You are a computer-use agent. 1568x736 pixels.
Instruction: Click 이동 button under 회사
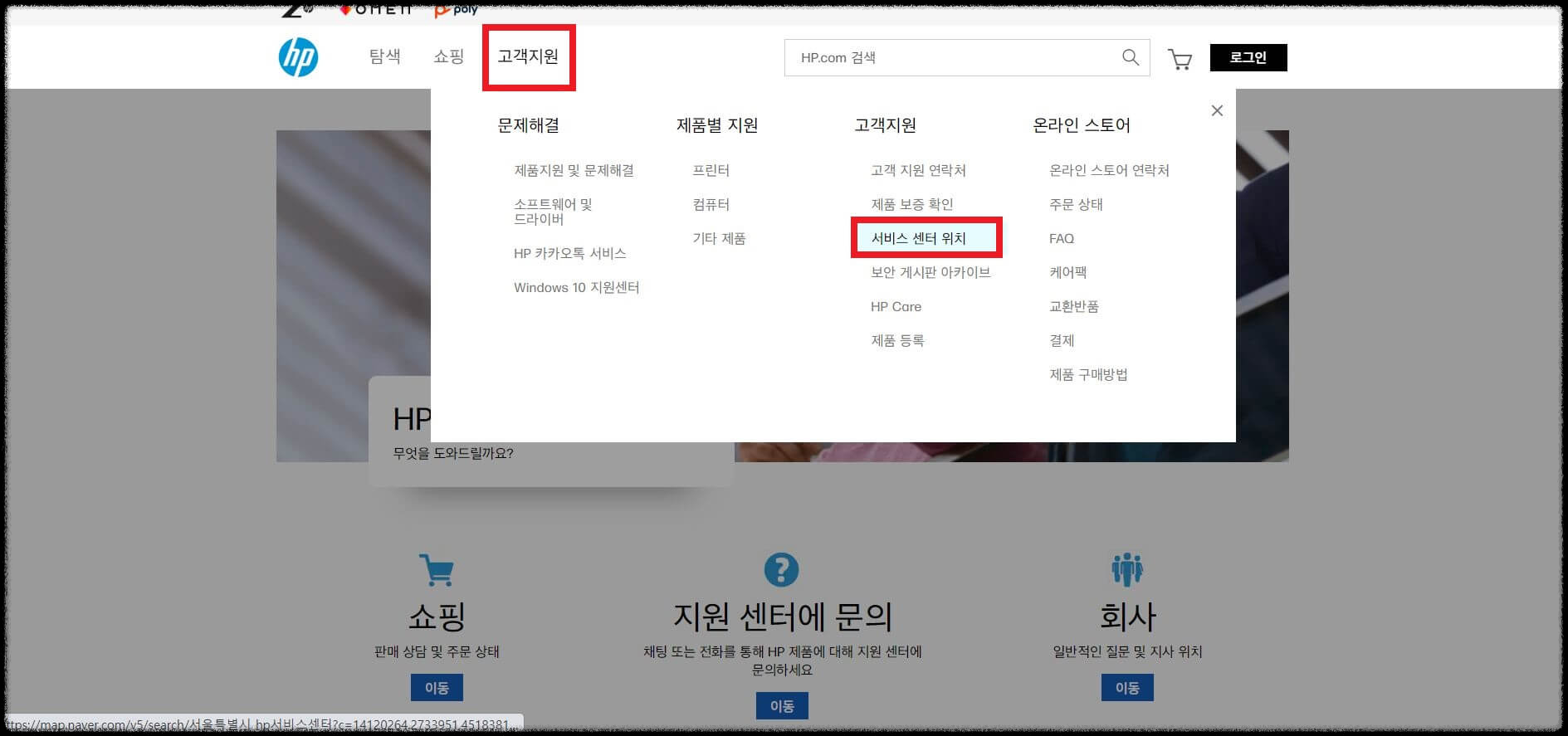point(1127,688)
